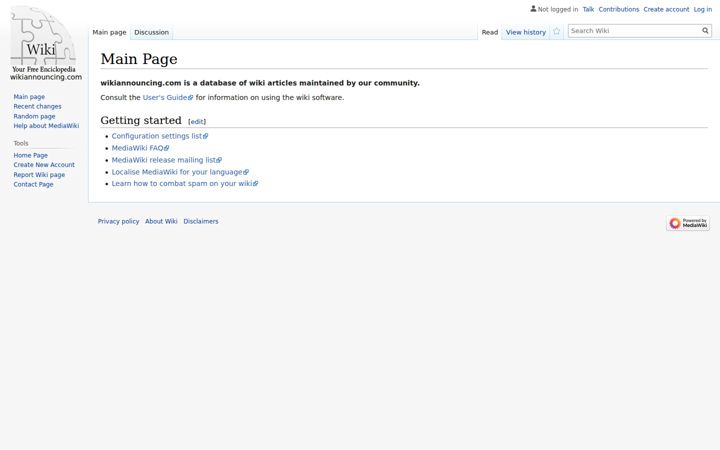Open Report Wiki page link
Viewport: 720px width, 450px height.
39,174
